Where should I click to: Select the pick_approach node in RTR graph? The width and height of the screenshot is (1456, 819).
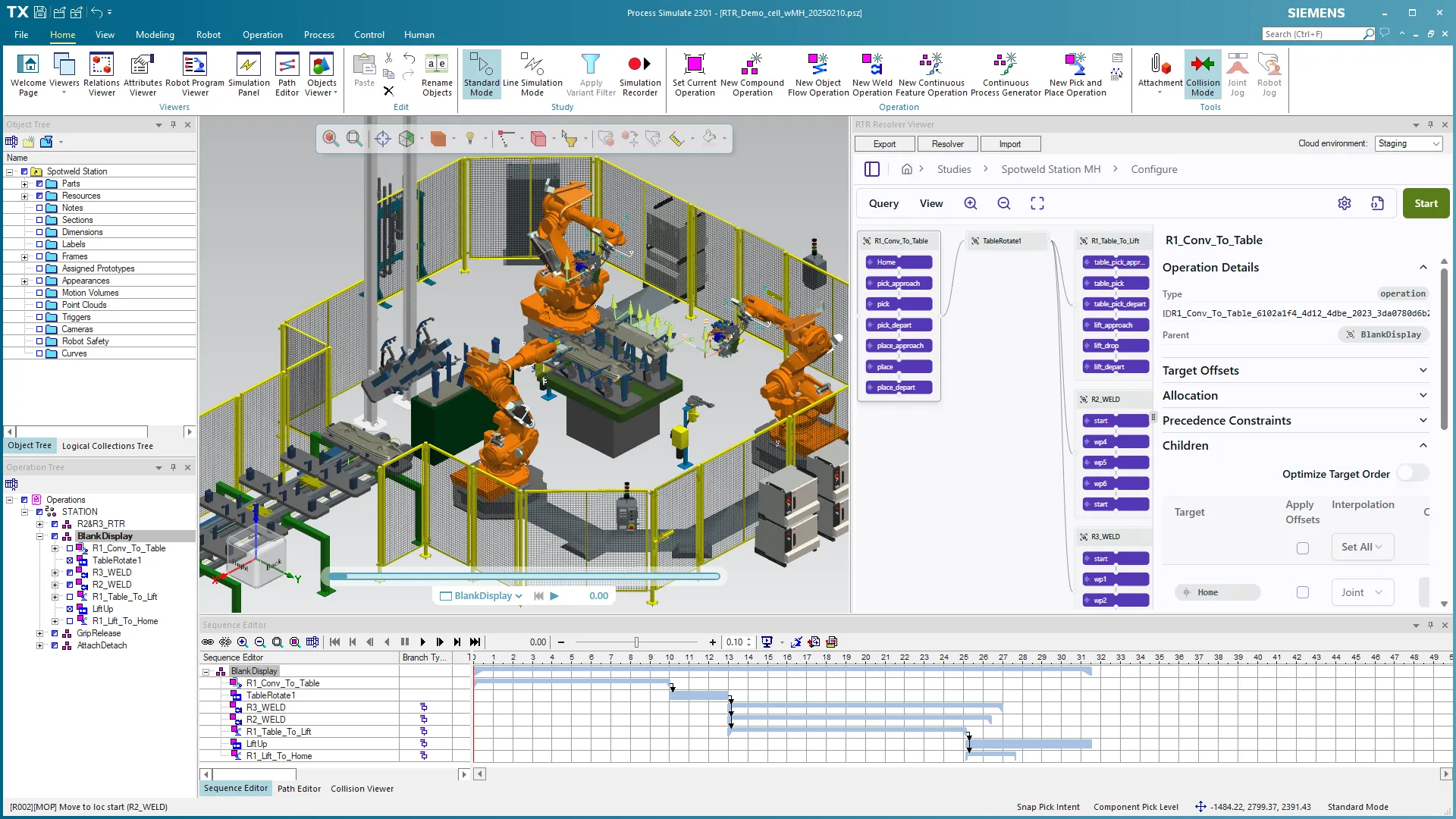point(899,284)
